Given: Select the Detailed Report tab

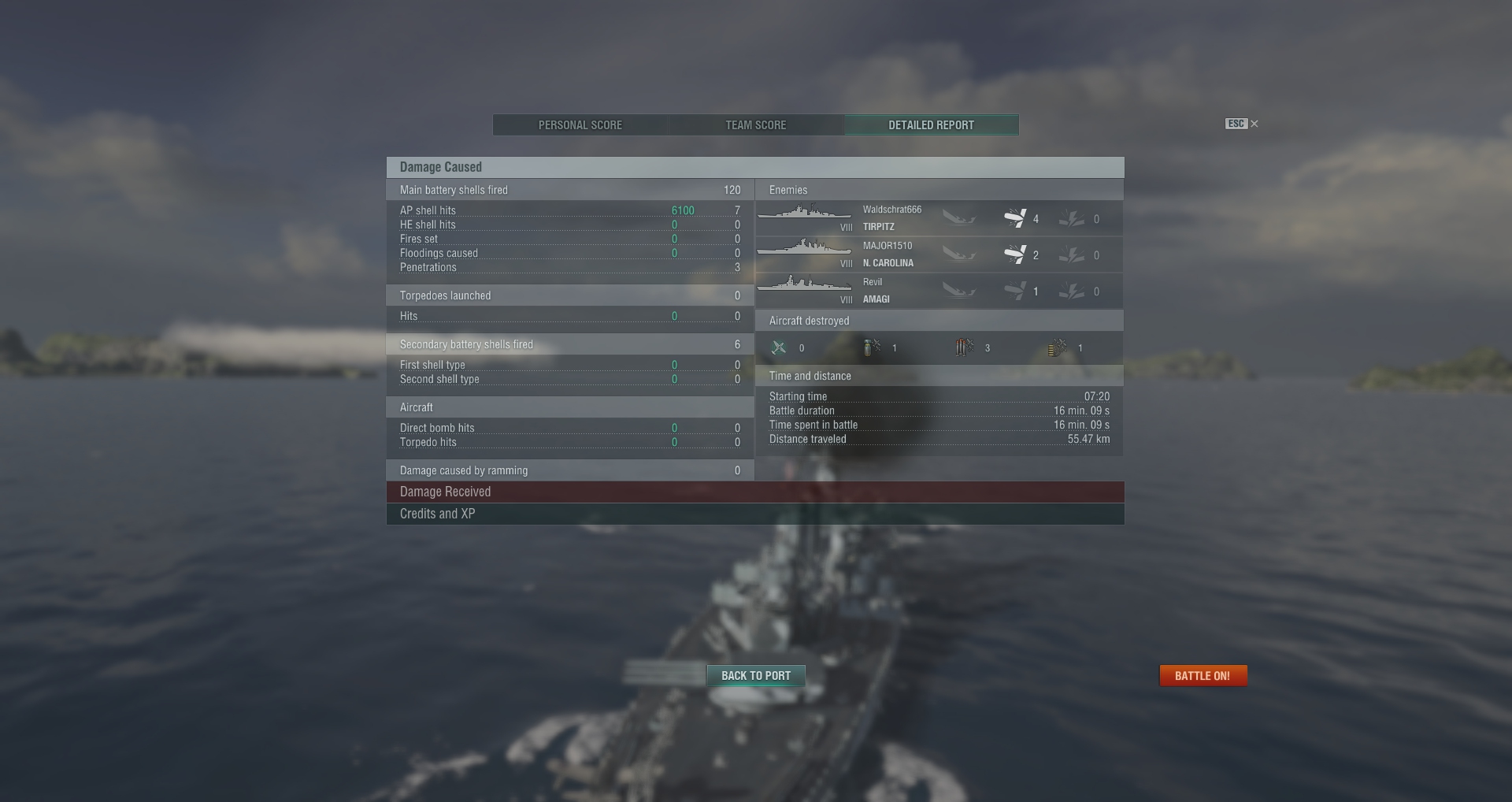Looking at the screenshot, I should tap(932, 125).
